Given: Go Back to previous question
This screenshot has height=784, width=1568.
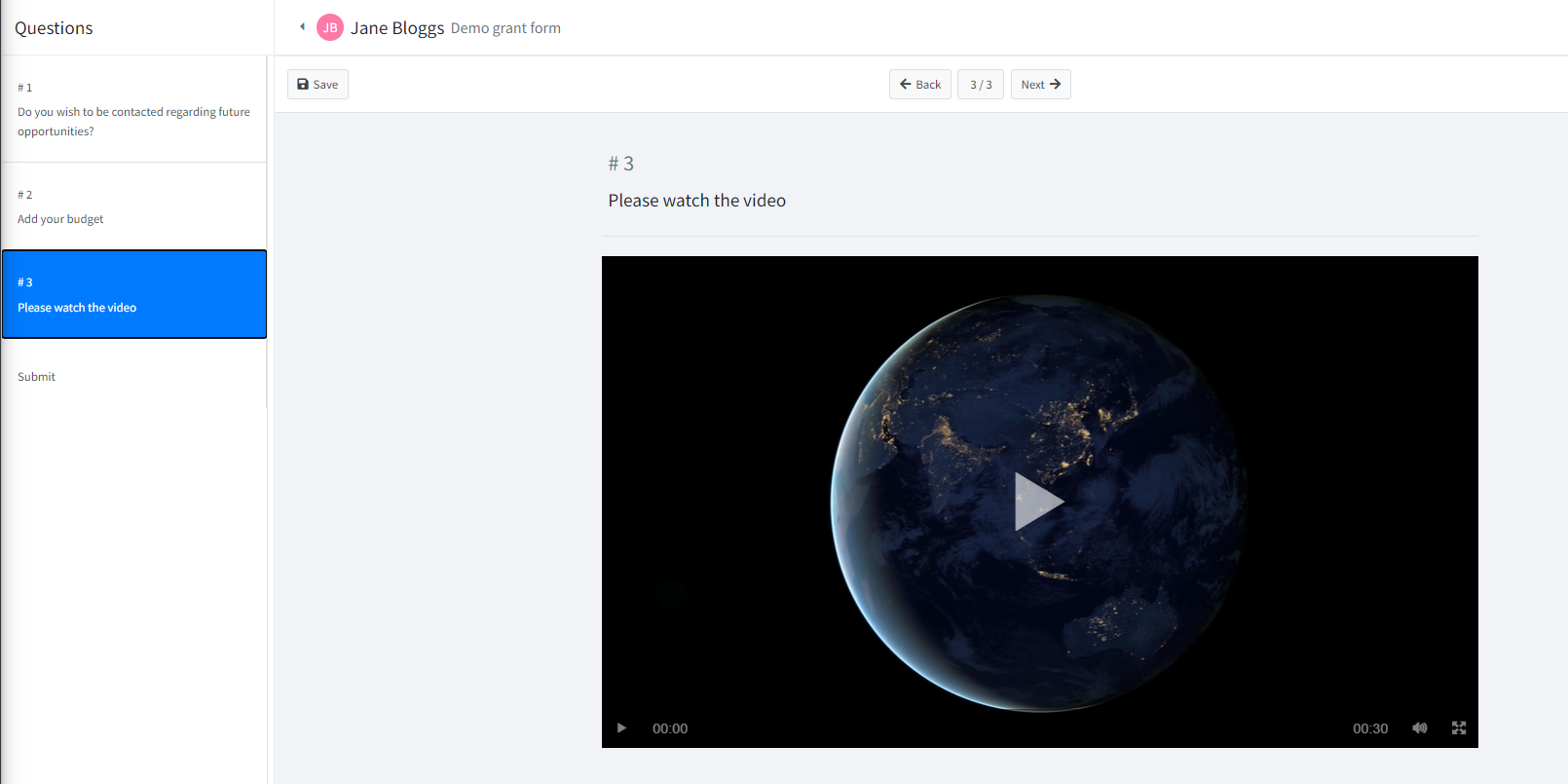Looking at the screenshot, I should (919, 85).
